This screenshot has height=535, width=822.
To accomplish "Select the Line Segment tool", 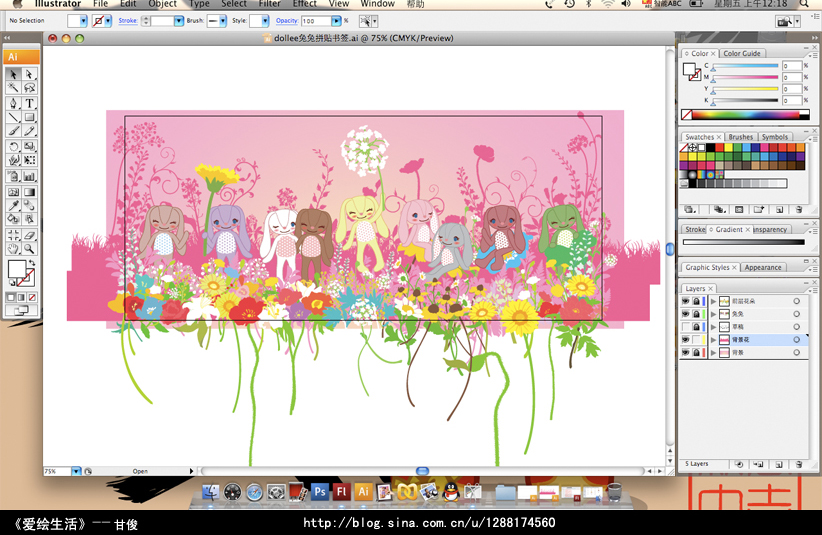I will (x=14, y=117).
